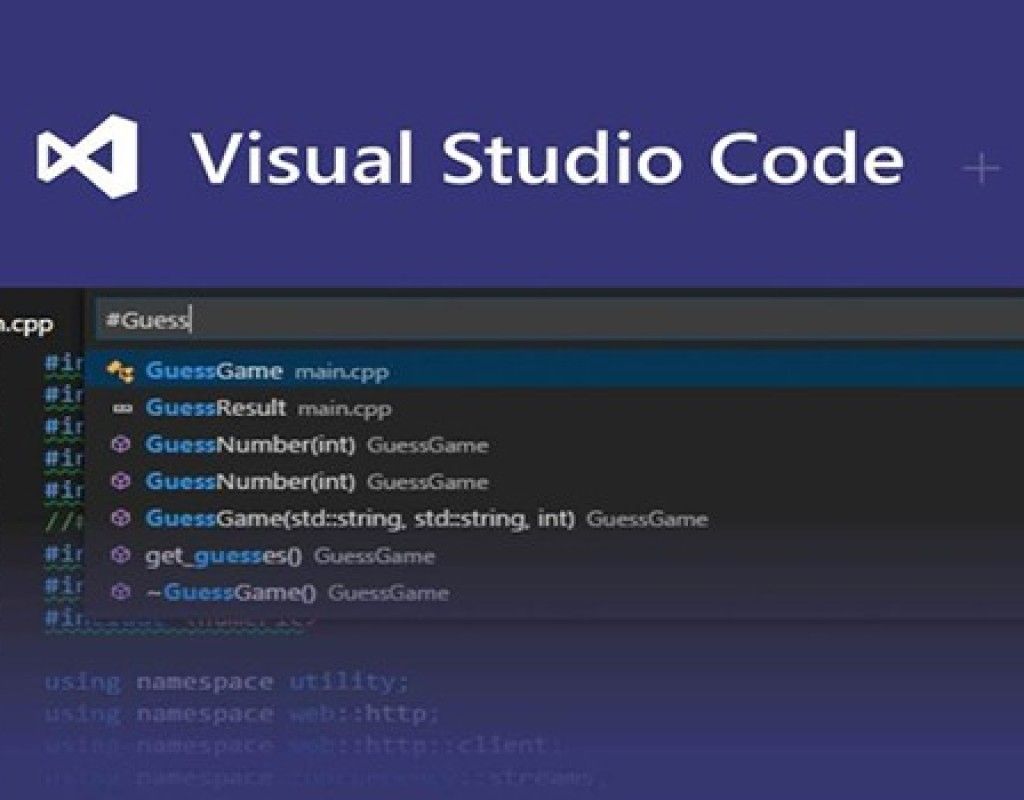Click method icon beside GuessGame constructor entry
Screen dimensions: 1024x800
coord(121,519)
